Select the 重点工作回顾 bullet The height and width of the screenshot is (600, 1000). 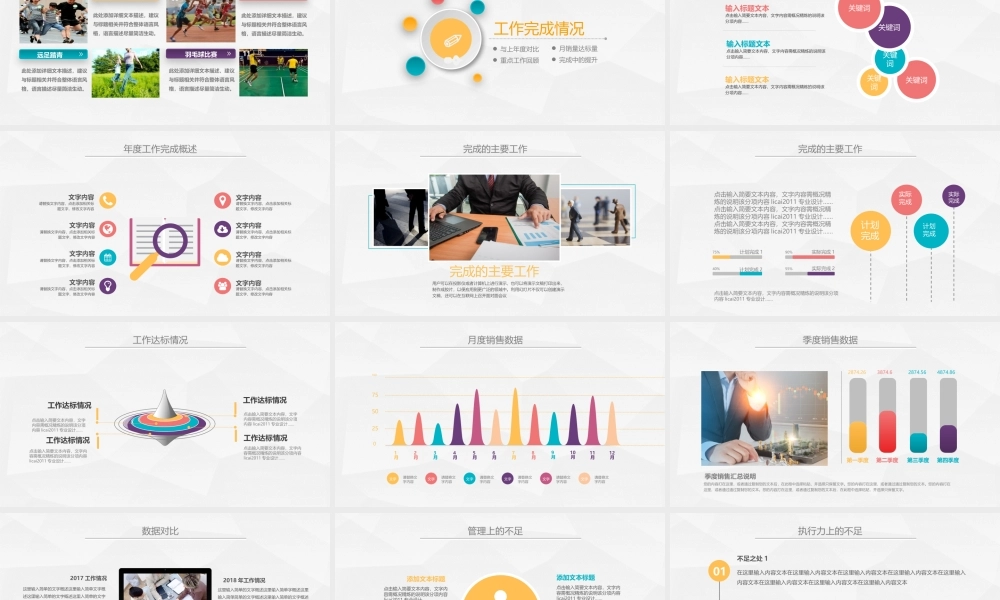pyautogui.click(x=519, y=60)
